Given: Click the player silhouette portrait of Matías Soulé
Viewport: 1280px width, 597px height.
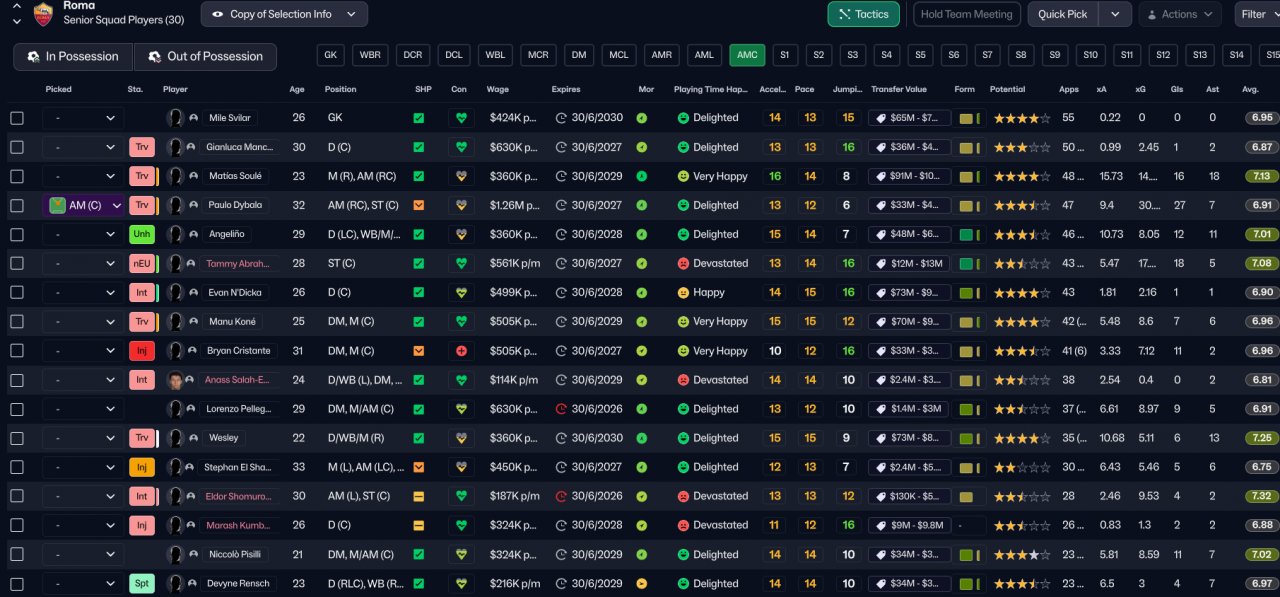Looking at the screenshot, I should [x=176, y=176].
